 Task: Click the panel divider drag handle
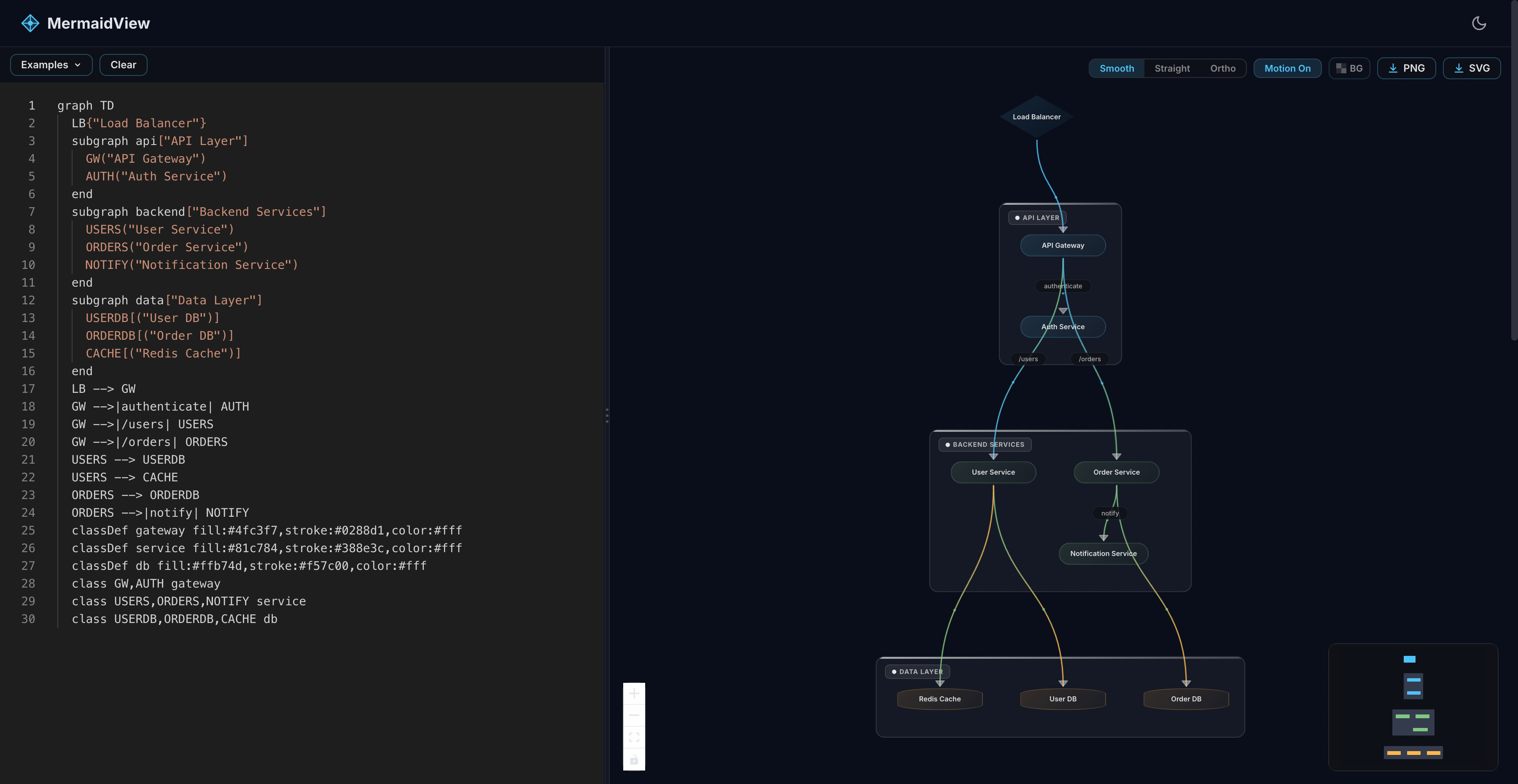(x=607, y=415)
